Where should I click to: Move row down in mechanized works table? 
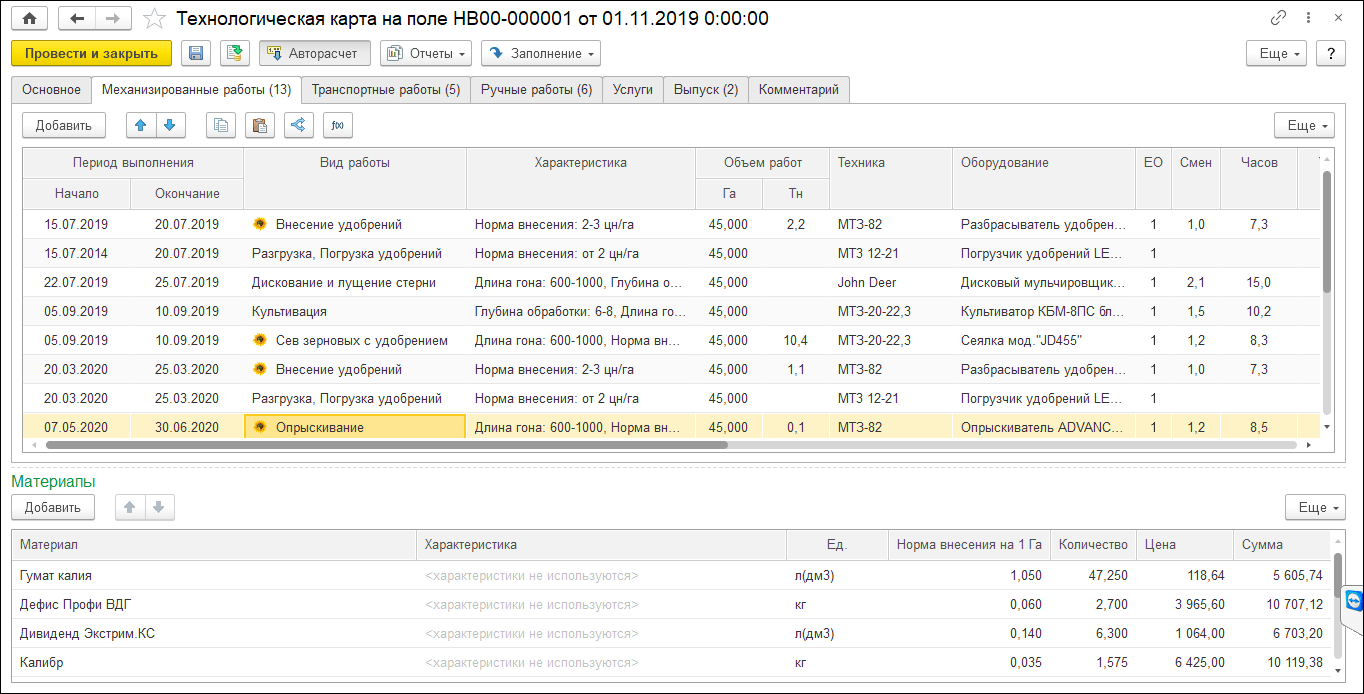pos(169,125)
